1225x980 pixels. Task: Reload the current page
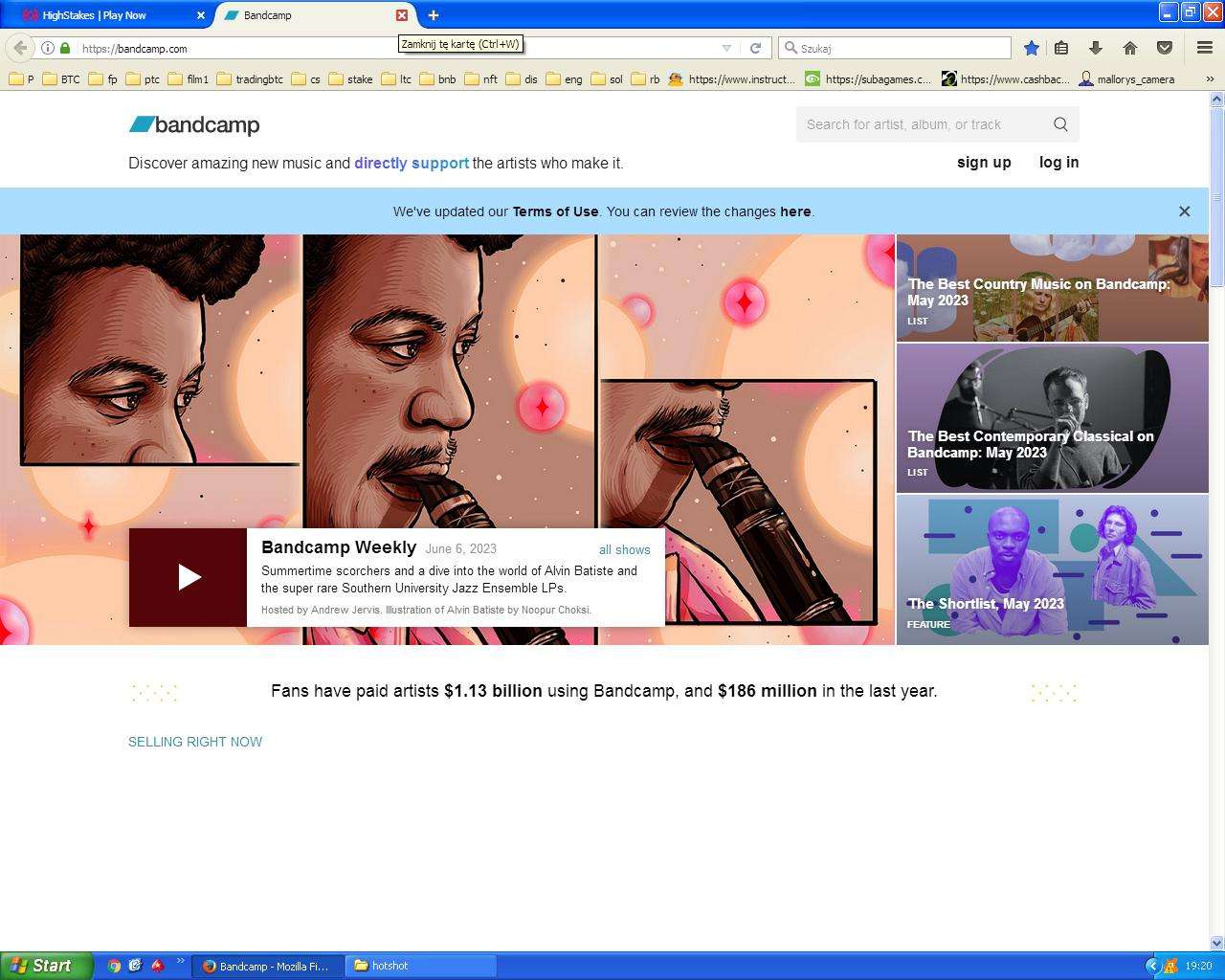pos(755,48)
